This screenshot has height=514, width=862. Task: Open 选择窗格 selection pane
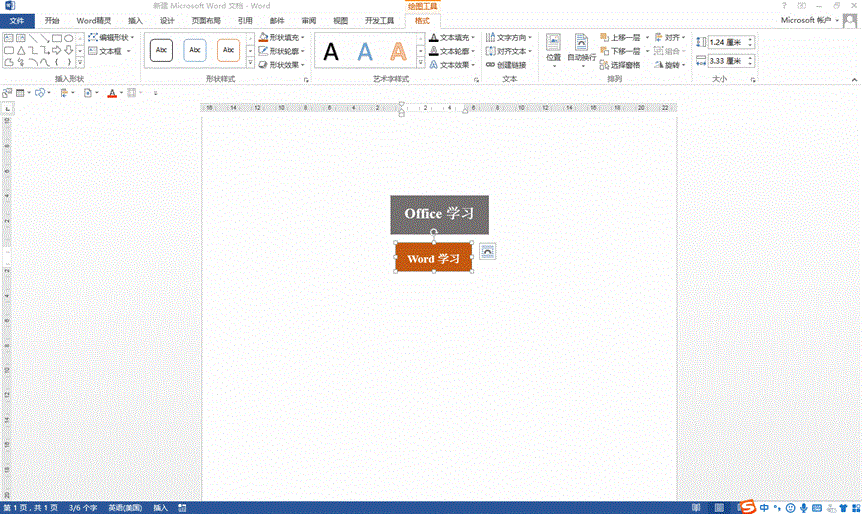(624, 65)
